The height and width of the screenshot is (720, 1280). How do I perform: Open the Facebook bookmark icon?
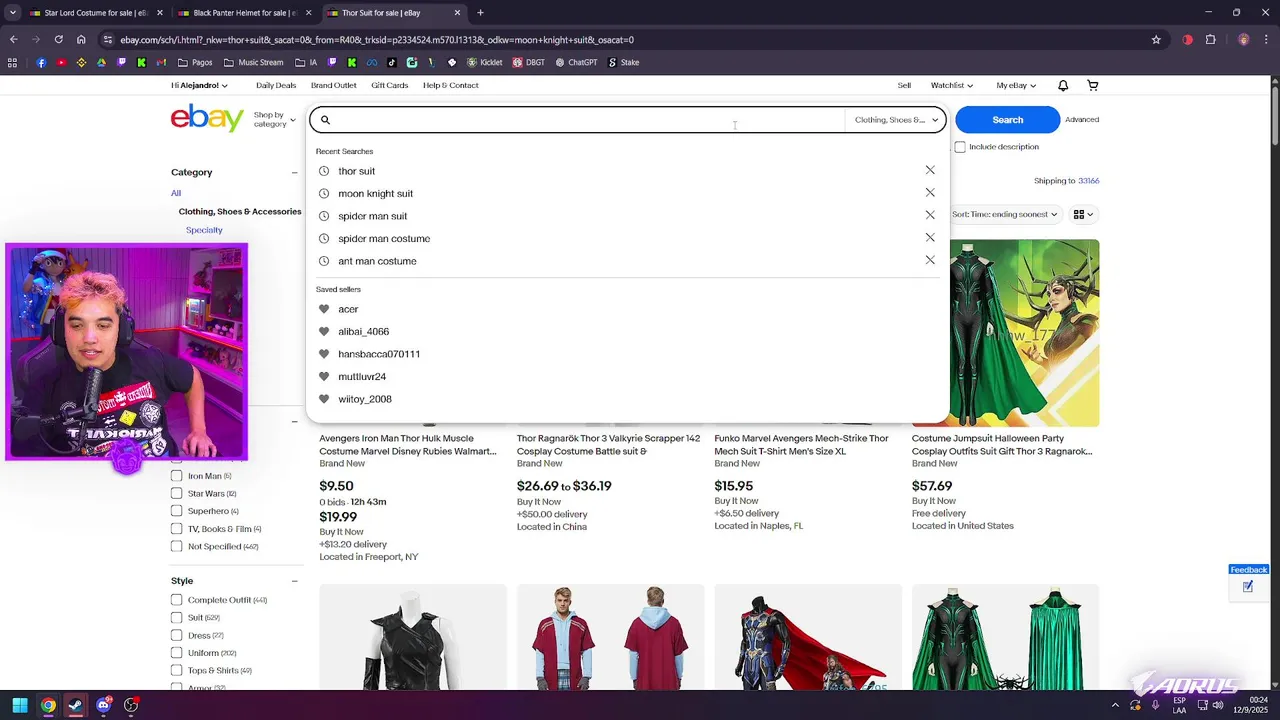[41, 62]
